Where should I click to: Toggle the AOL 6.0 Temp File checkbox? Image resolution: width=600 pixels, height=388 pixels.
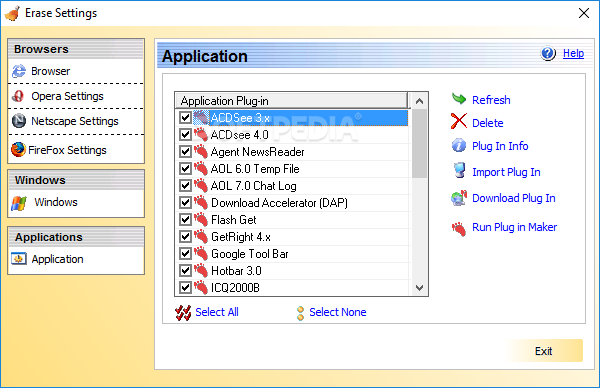186,168
